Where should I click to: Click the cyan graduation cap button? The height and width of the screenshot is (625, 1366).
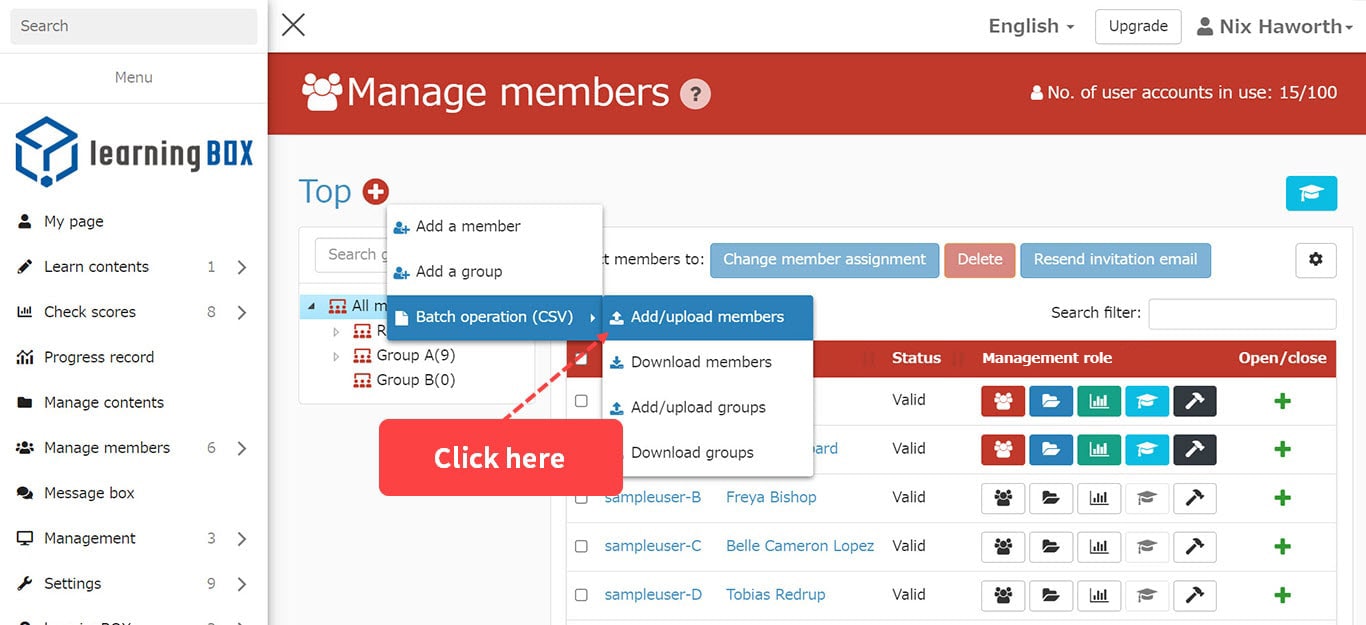pyautogui.click(x=1310, y=193)
